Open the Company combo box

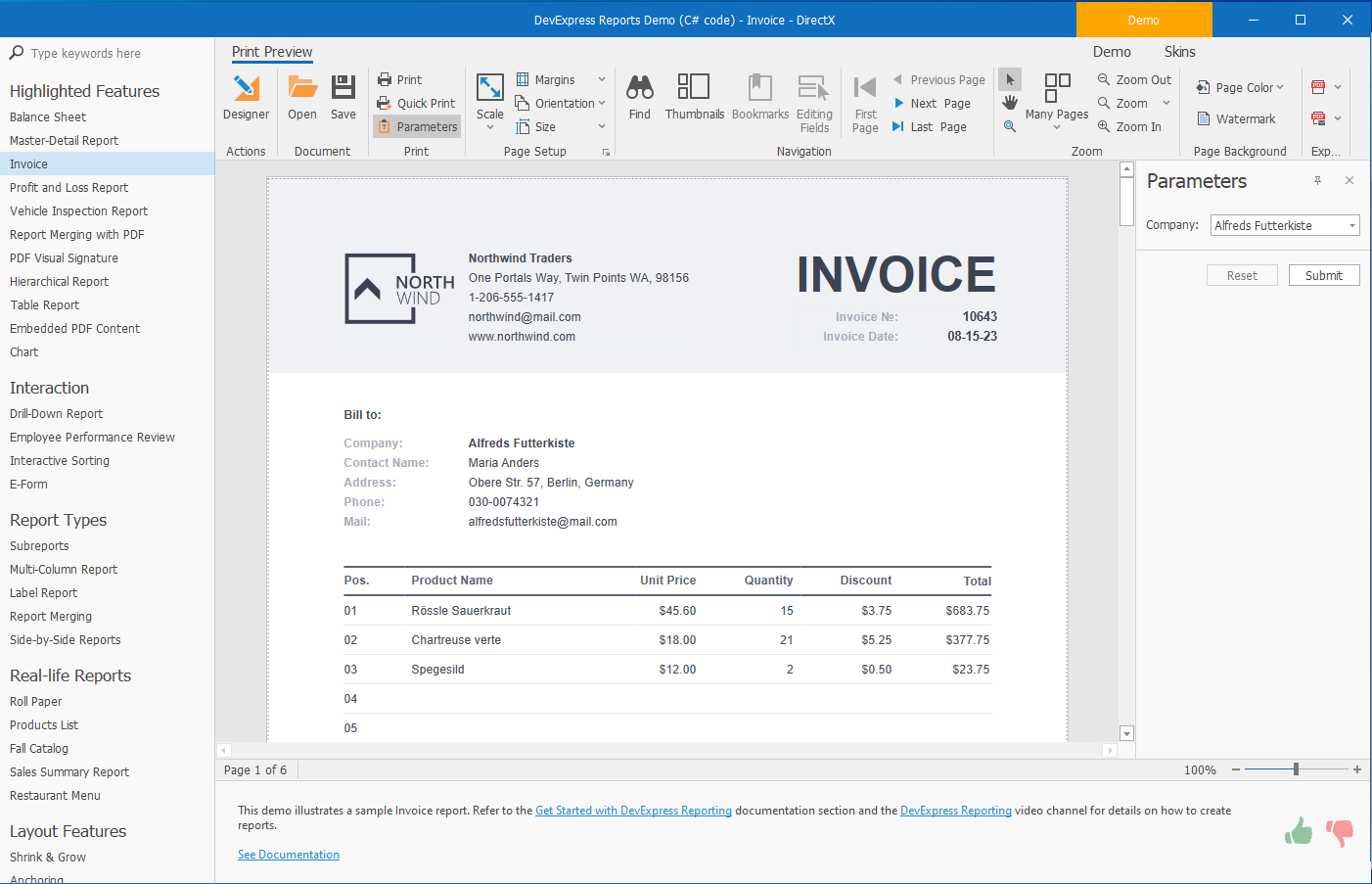pos(1285,225)
